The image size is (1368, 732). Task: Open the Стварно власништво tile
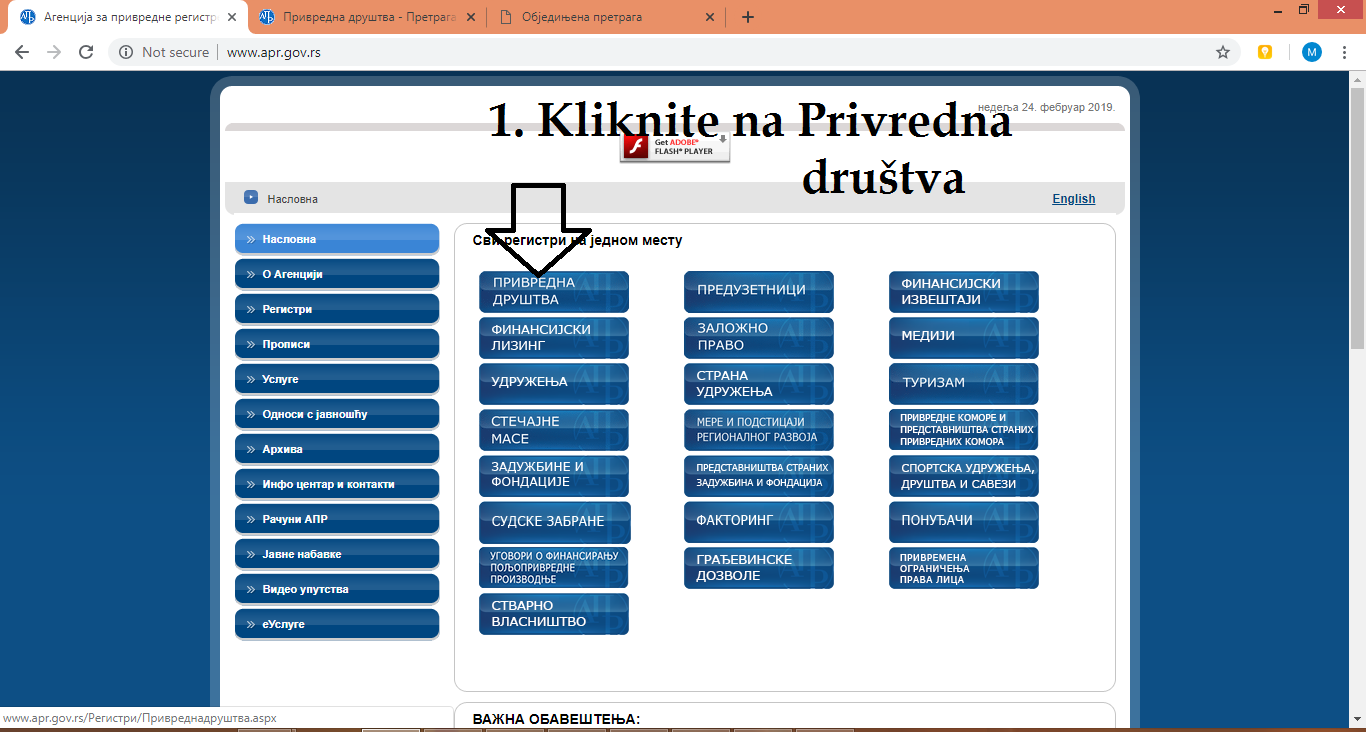click(554, 613)
